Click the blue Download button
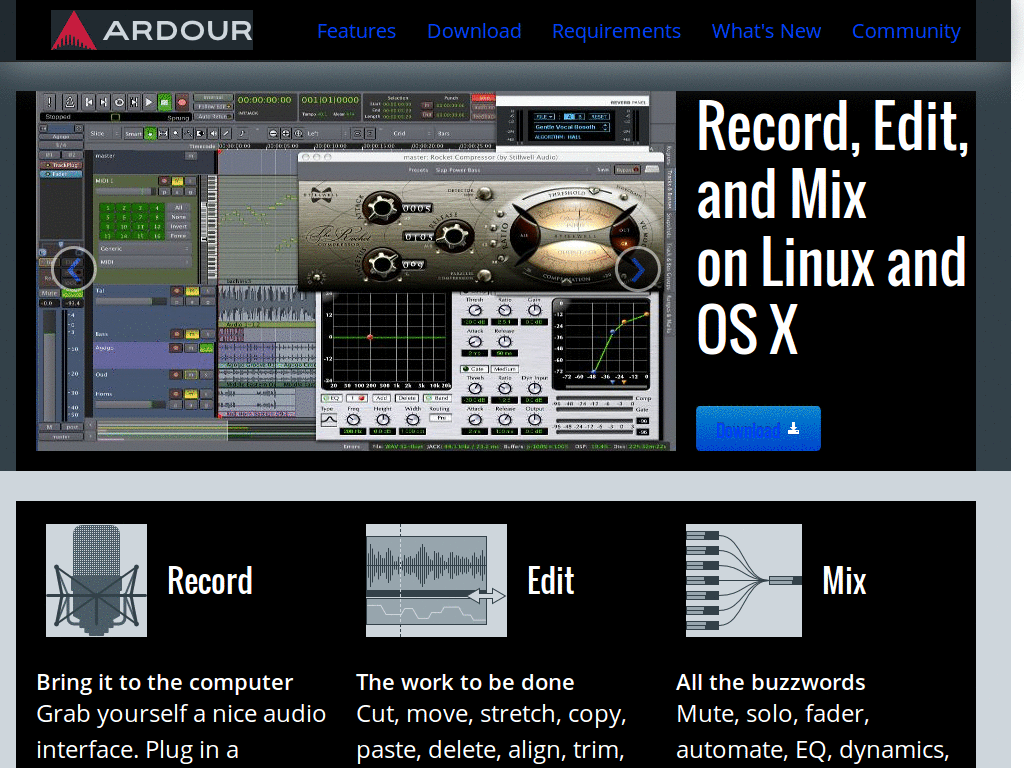The width and height of the screenshot is (1024, 768). (758, 428)
